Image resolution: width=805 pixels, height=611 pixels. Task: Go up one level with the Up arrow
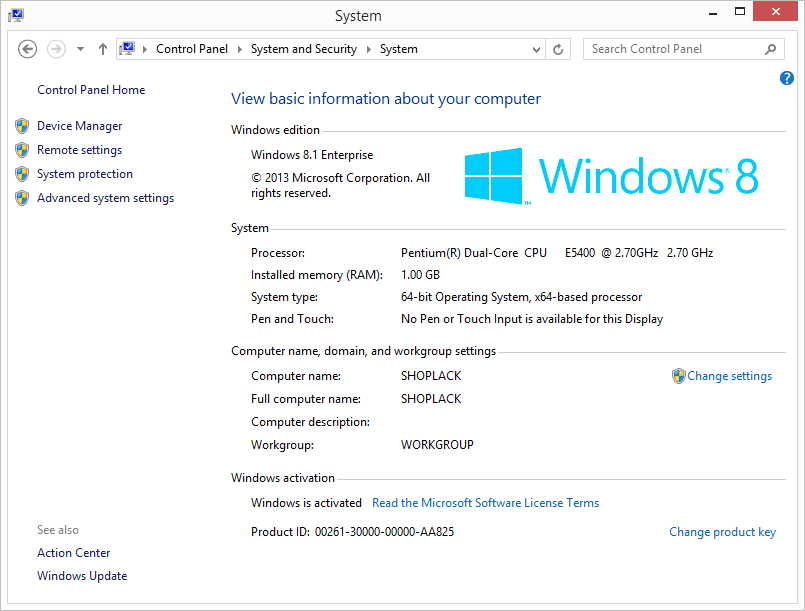pos(103,49)
